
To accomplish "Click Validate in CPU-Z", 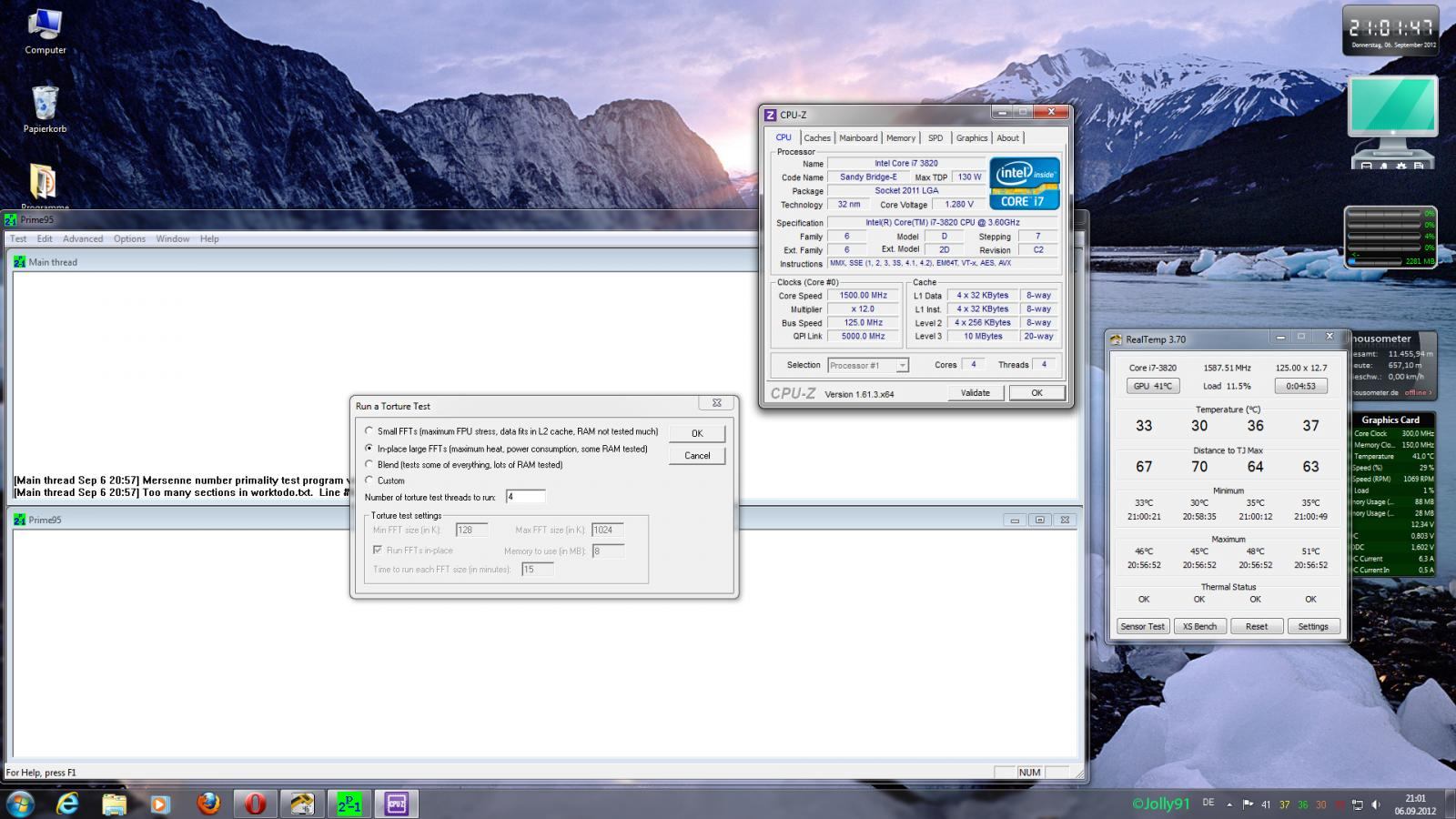I will (976, 393).
